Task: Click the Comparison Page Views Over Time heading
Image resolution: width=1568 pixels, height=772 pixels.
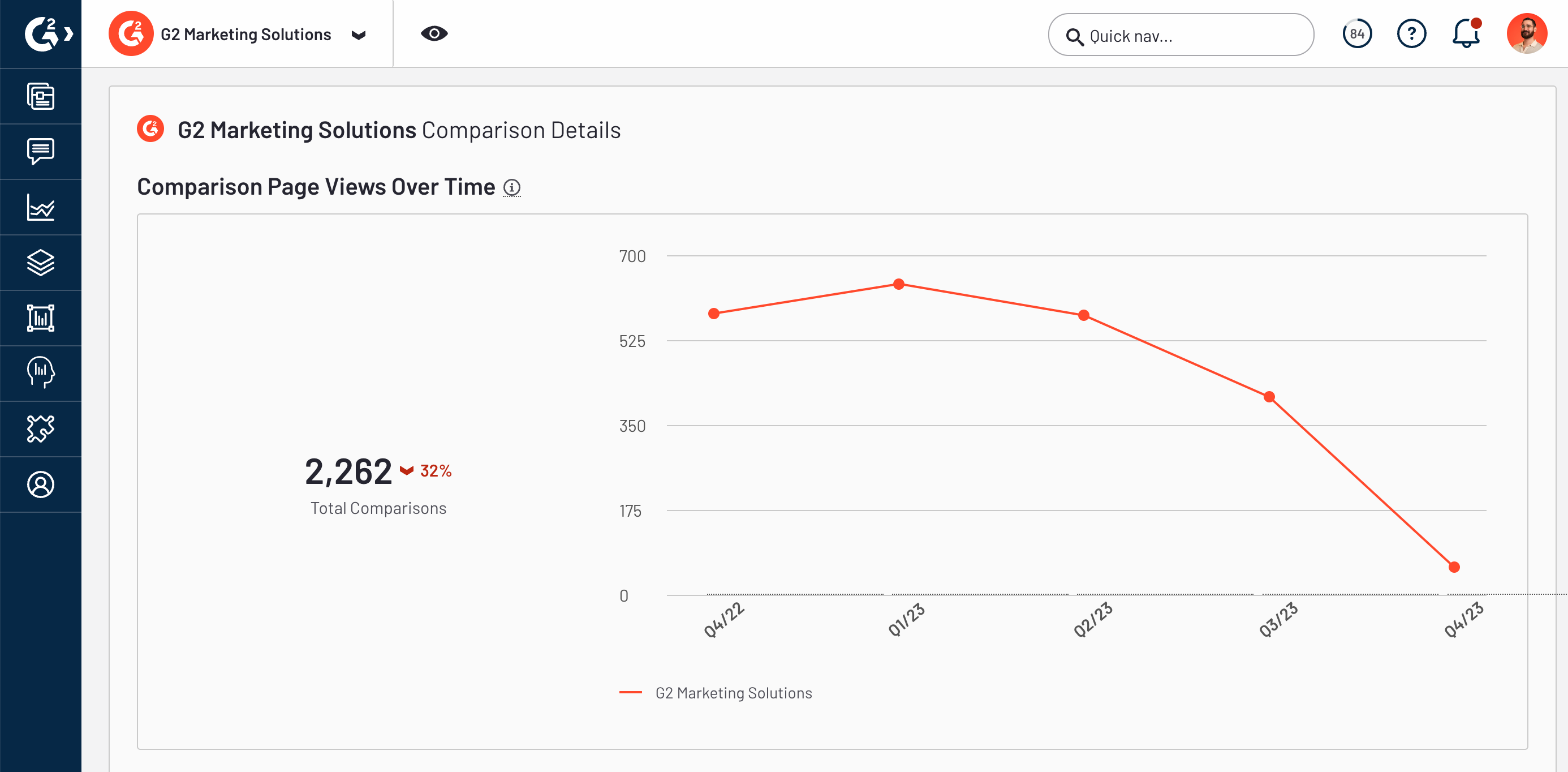Action: pyautogui.click(x=316, y=187)
